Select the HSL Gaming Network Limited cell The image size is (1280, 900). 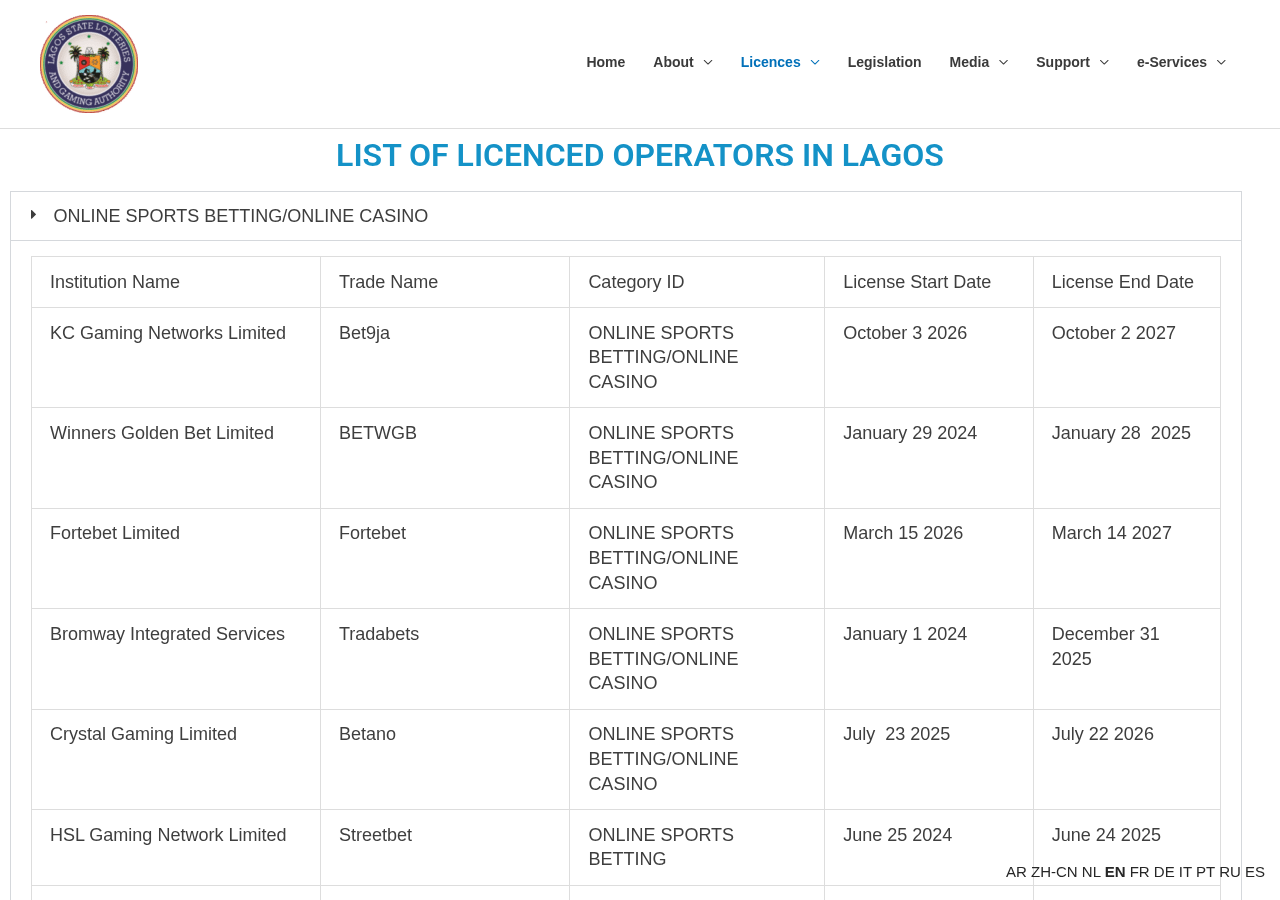(x=176, y=847)
